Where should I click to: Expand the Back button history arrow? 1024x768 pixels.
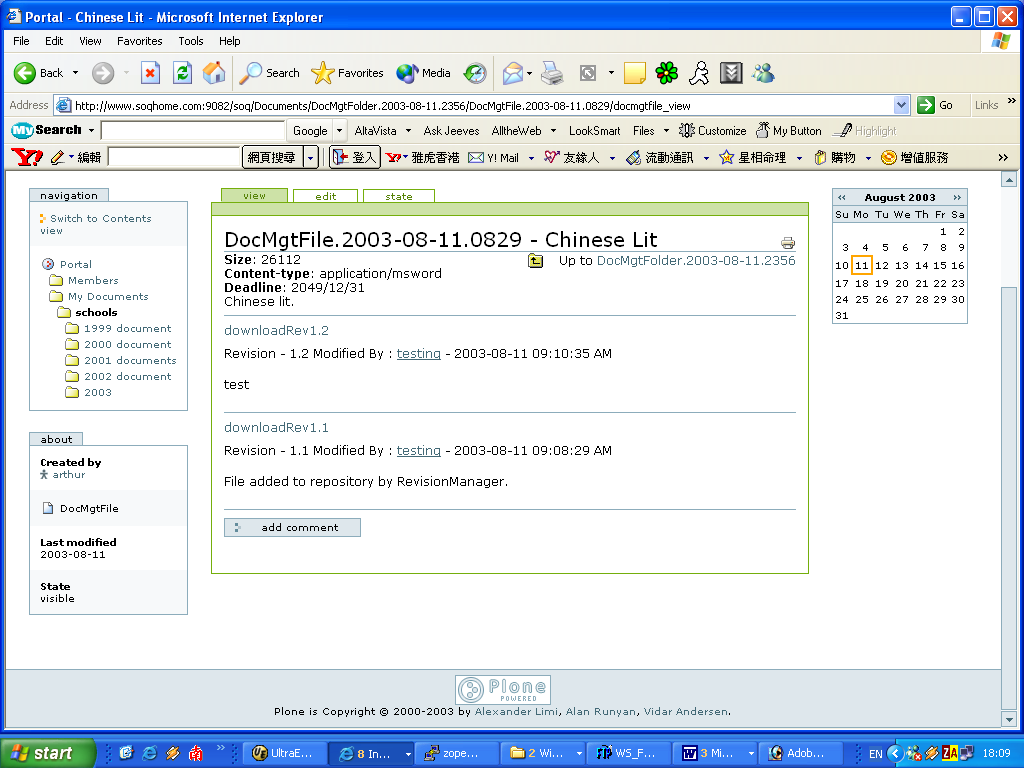[x=74, y=73]
